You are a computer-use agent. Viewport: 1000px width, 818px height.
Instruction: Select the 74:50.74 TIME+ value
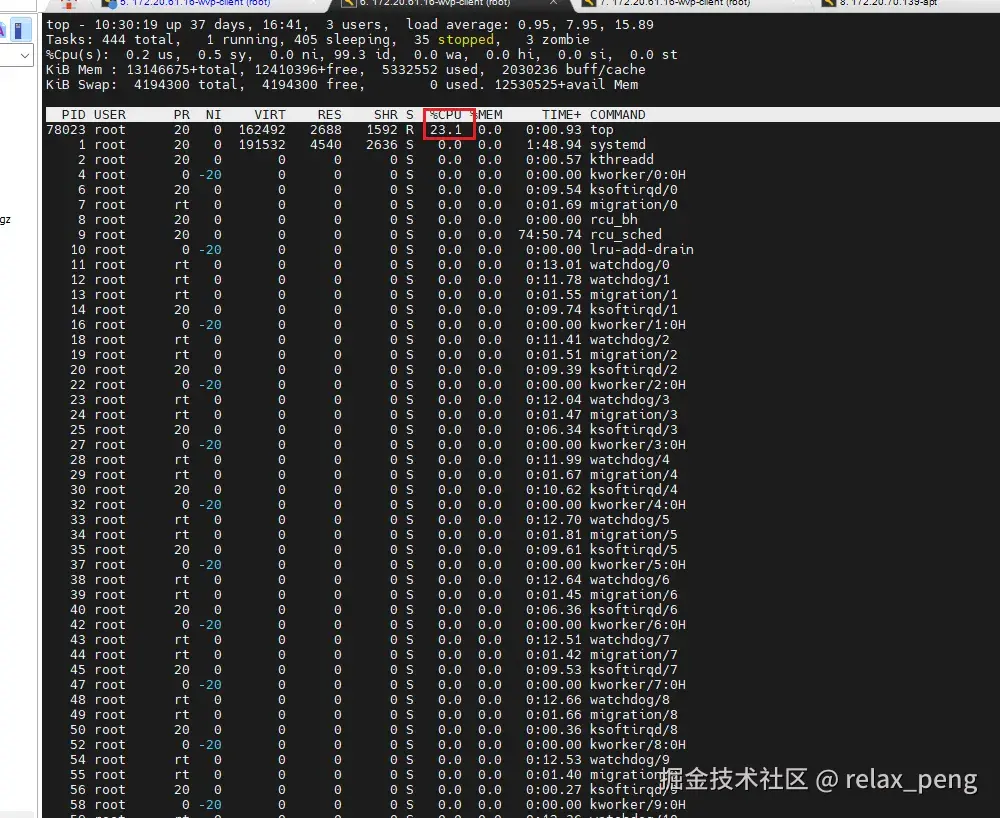pos(550,235)
